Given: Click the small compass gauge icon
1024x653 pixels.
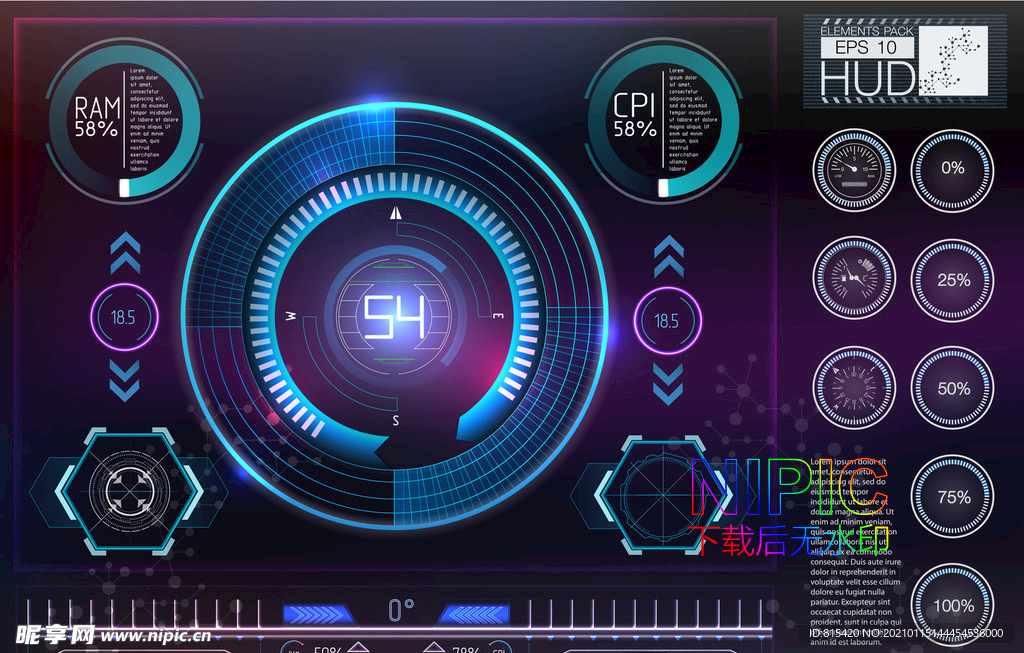Looking at the screenshot, I should (x=854, y=388).
